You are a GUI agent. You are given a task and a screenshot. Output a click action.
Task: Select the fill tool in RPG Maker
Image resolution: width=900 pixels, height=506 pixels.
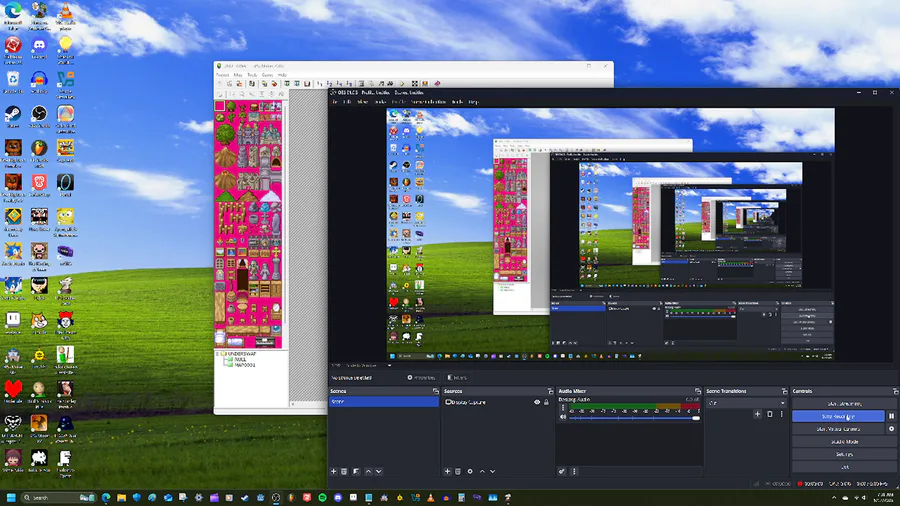[x=281, y=94]
